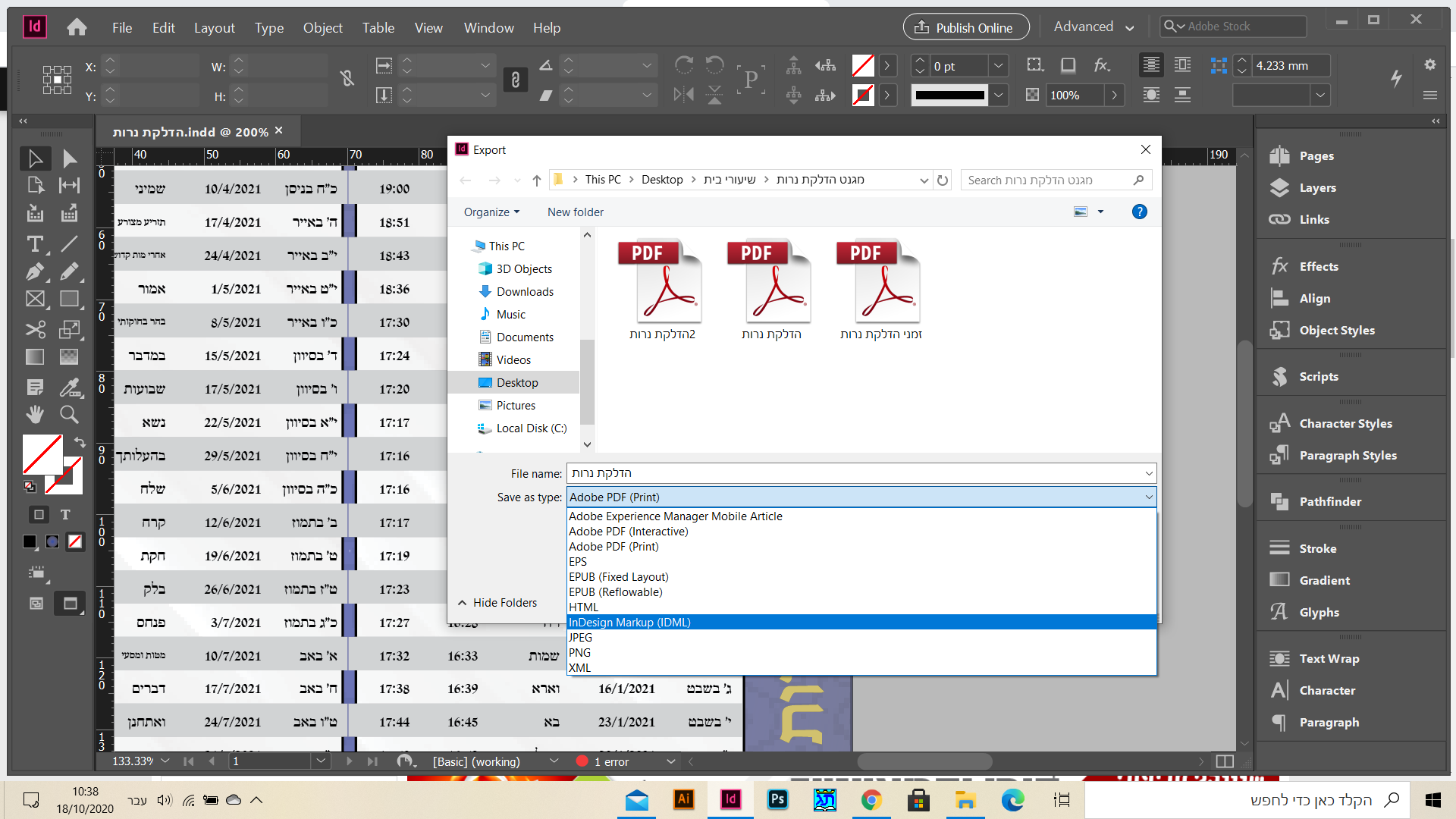
Task: Toggle formatting affects text button
Action: tap(65, 514)
